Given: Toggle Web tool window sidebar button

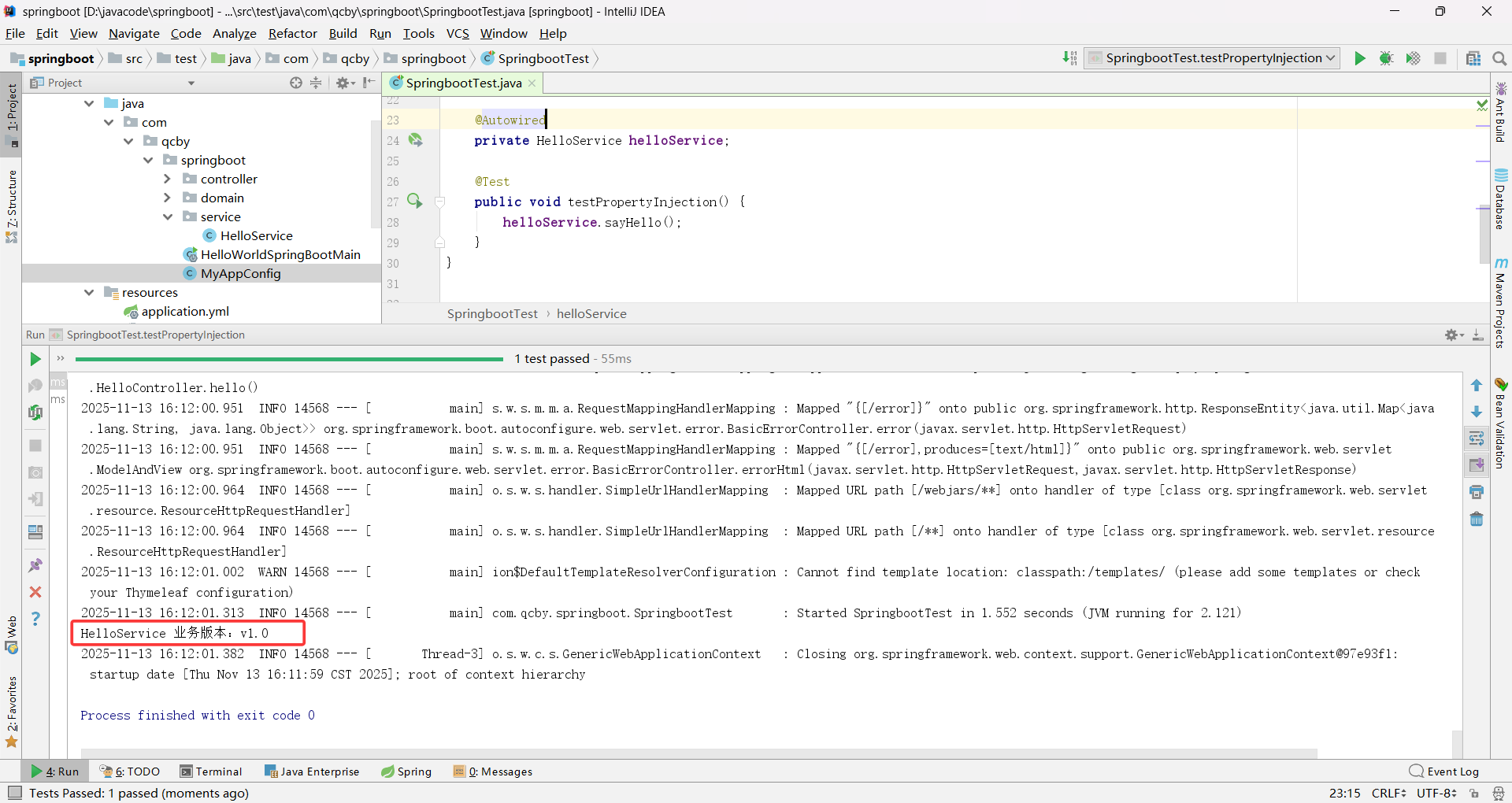Looking at the screenshot, I should coord(12,635).
